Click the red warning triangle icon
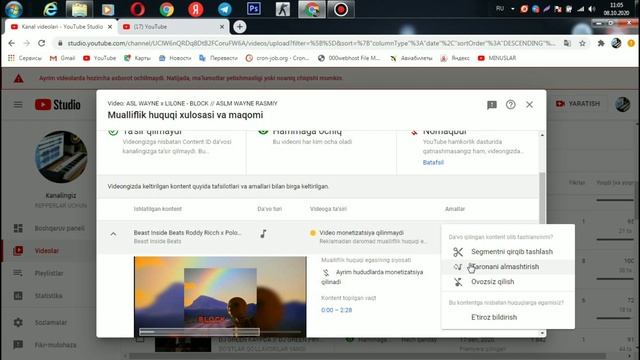This screenshot has height=360, width=640. 18,78
